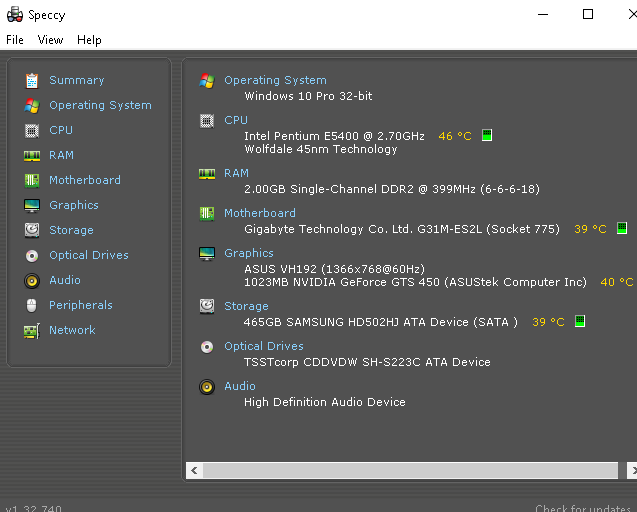Go to the RAM section in sidebar
The width and height of the screenshot is (637, 512).
(61, 155)
